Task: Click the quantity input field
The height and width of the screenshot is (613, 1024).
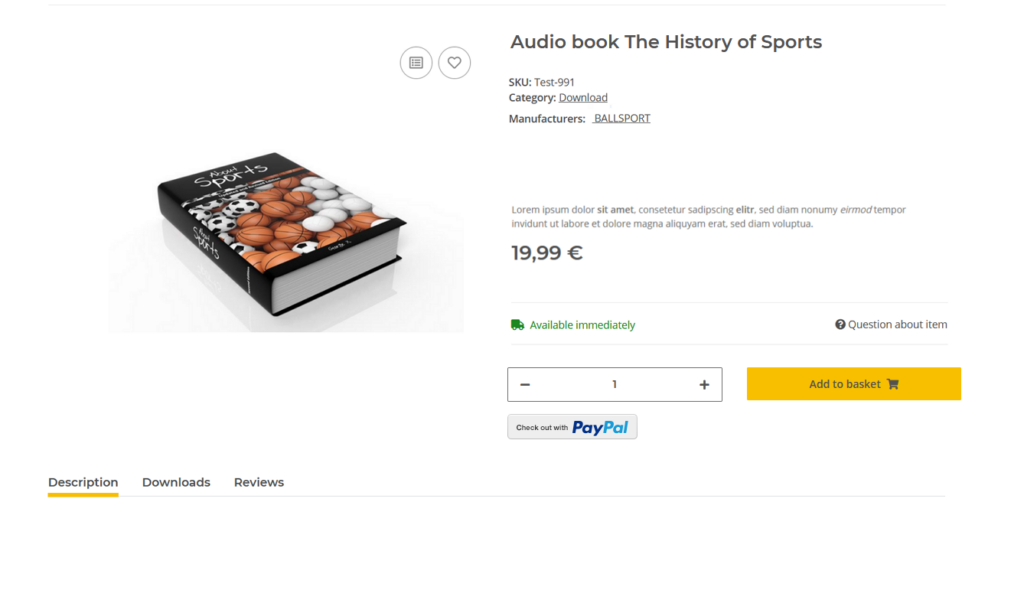Action: [x=614, y=385]
